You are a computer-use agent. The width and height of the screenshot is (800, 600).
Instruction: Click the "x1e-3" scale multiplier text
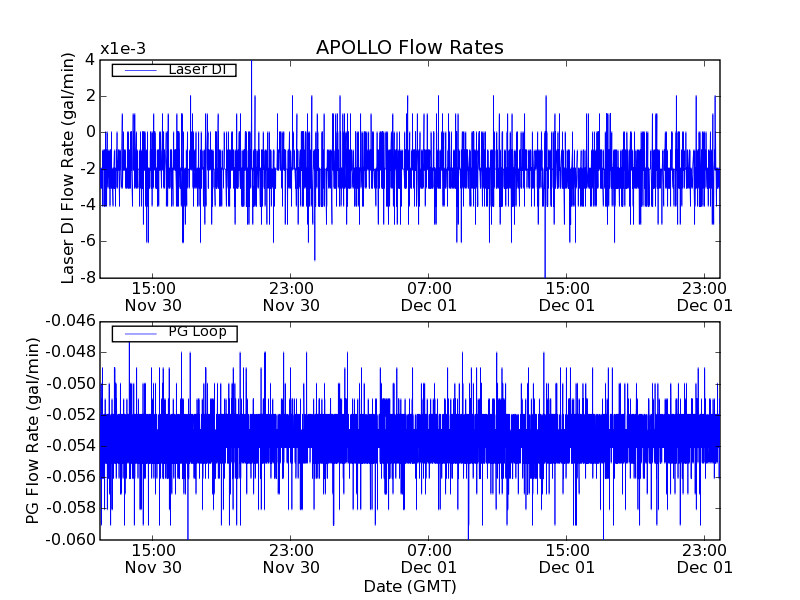122,49
